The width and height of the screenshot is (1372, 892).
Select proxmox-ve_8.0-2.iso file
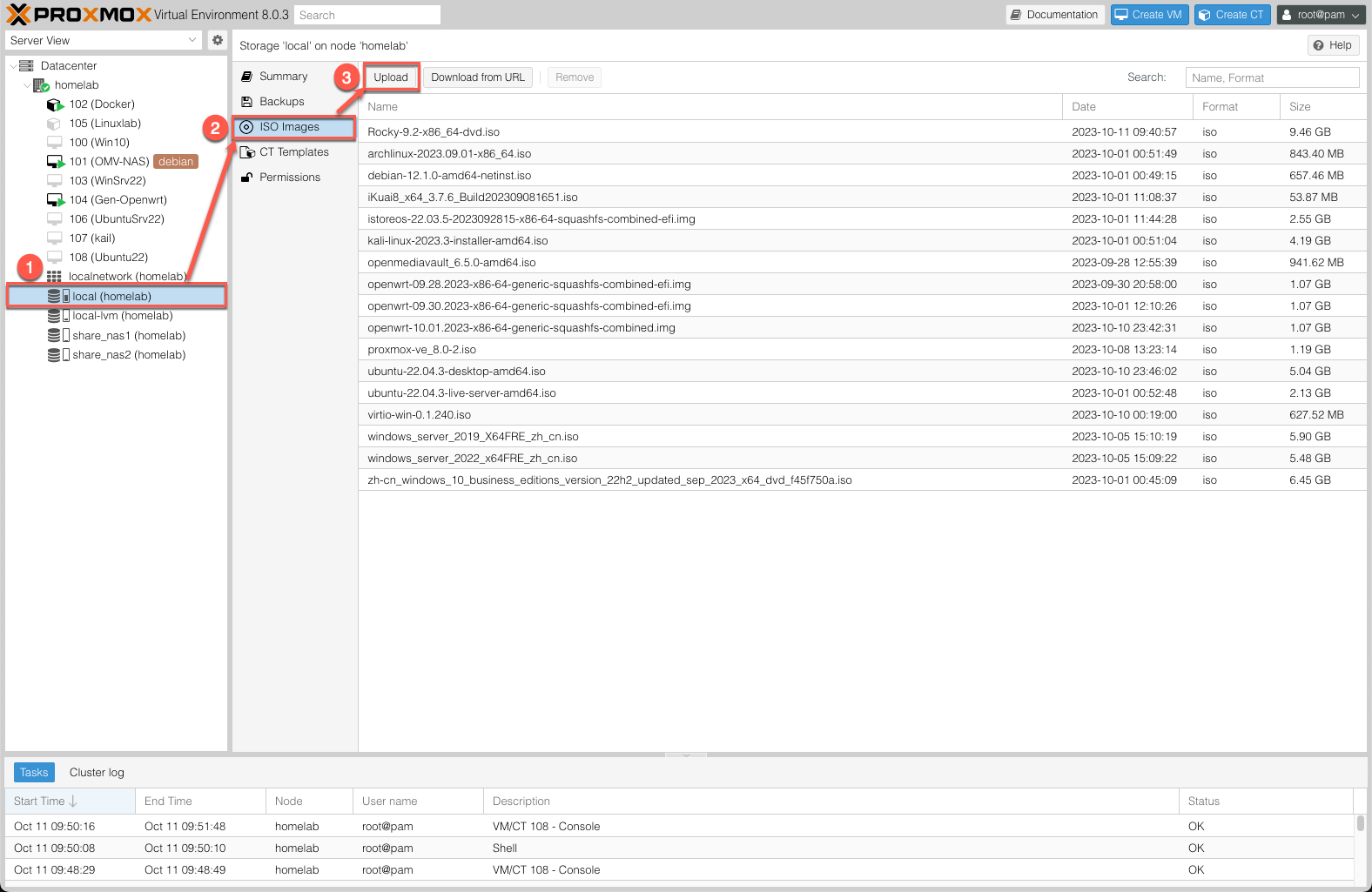click(862, 350)
